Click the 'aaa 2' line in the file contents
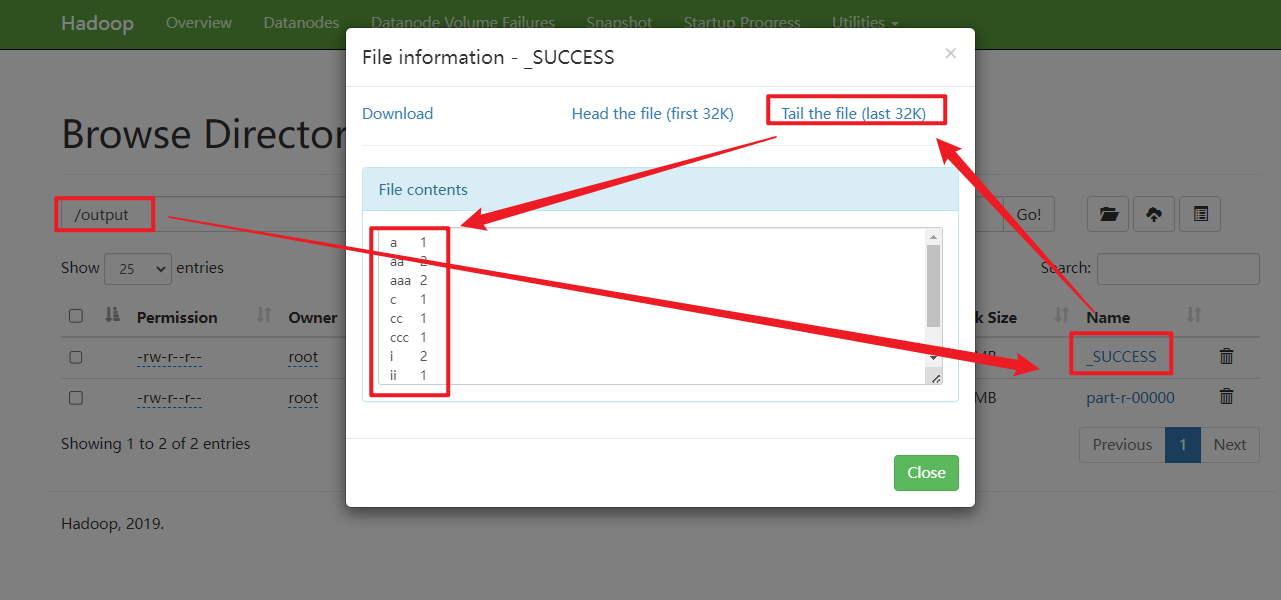The width and height of the screenshot is (1281, 600). click(408, 280)
